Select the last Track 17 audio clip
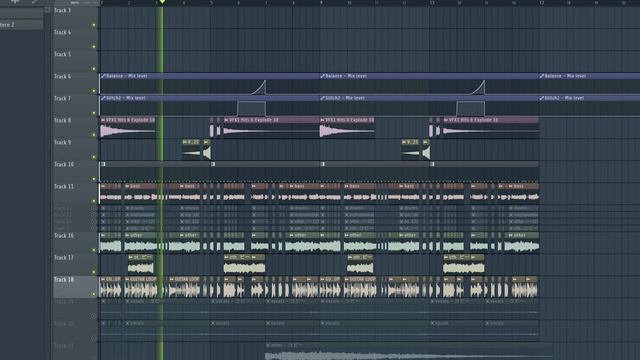The height and width of the screenshot is (360, 640). (x=464, y=264)
